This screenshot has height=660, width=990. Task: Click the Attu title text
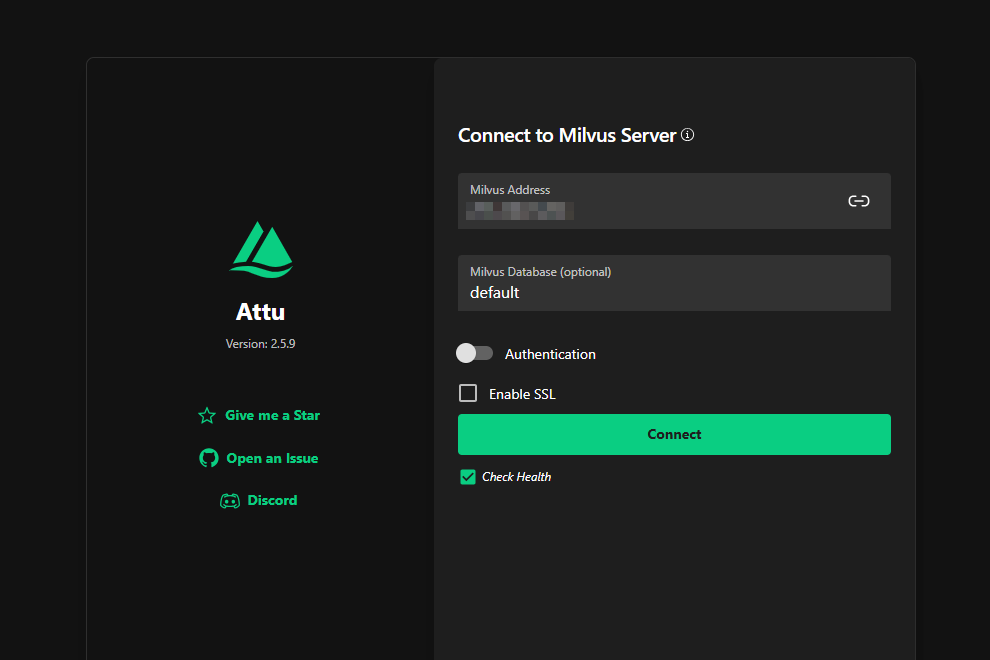[x=261, y=312]
